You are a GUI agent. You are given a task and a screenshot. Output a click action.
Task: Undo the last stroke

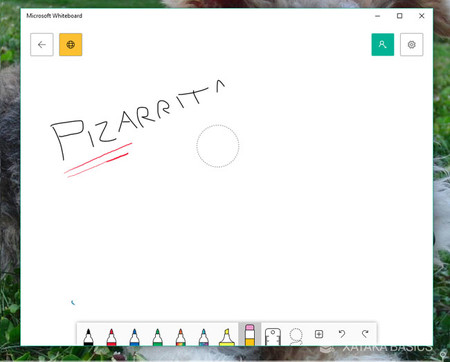pyautogui.click(x=342, y=334)
